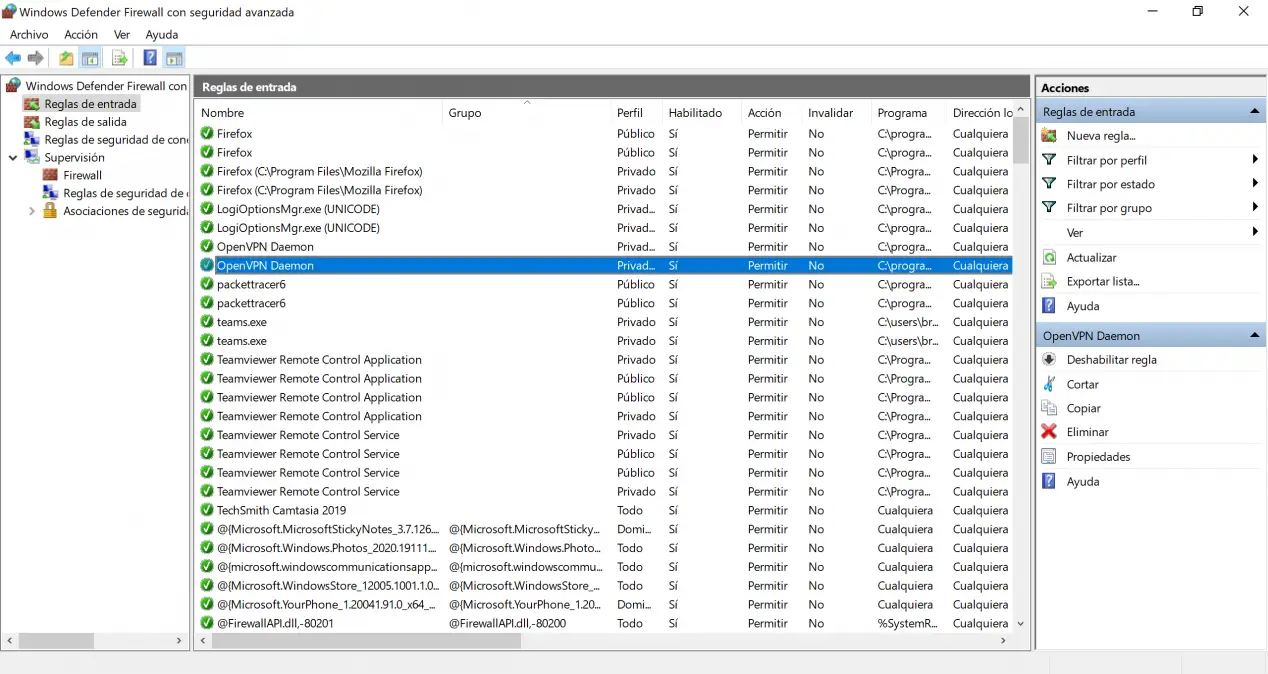
Task: Click the Cortar scissors icon
Action: coord(1049,384)
